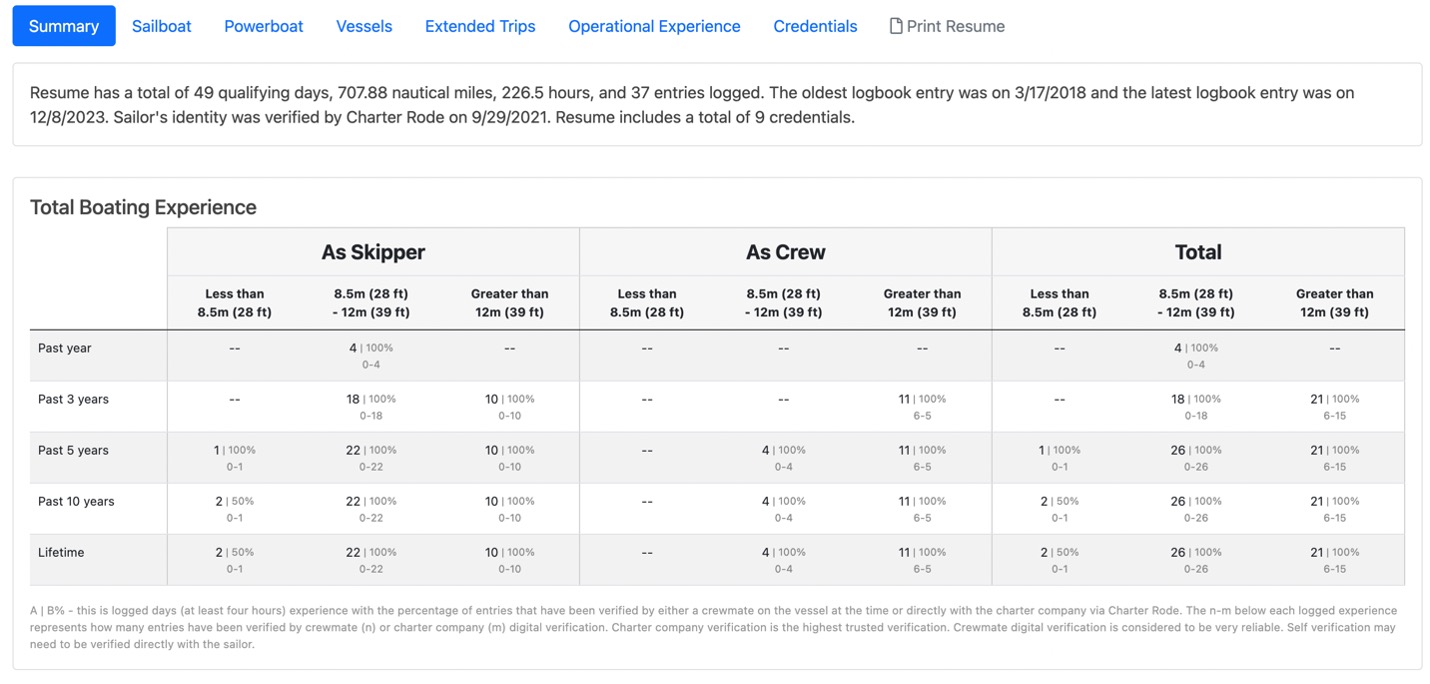Switch to the Sailboat tab

click(161, 26)
